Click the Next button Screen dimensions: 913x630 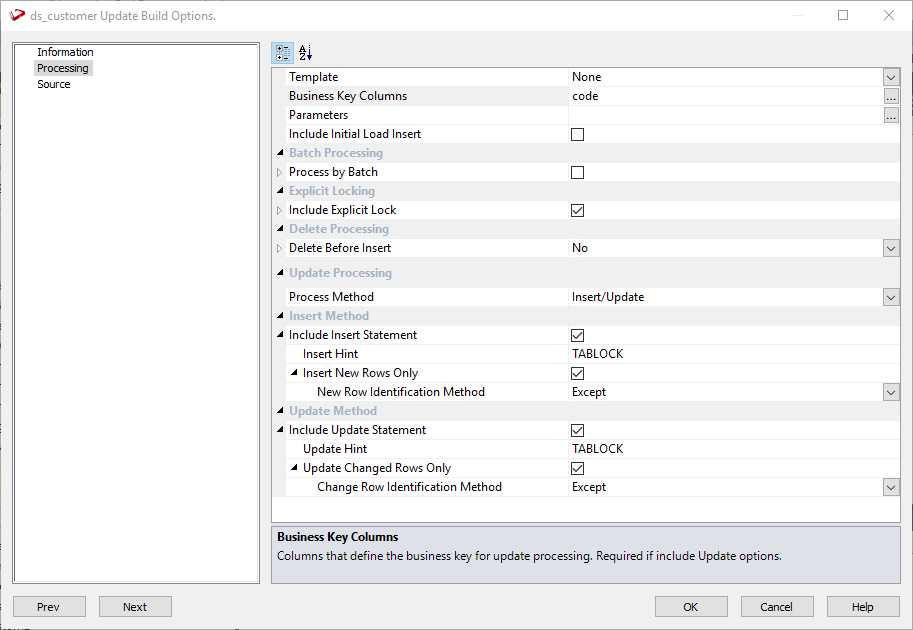point(135,607)
